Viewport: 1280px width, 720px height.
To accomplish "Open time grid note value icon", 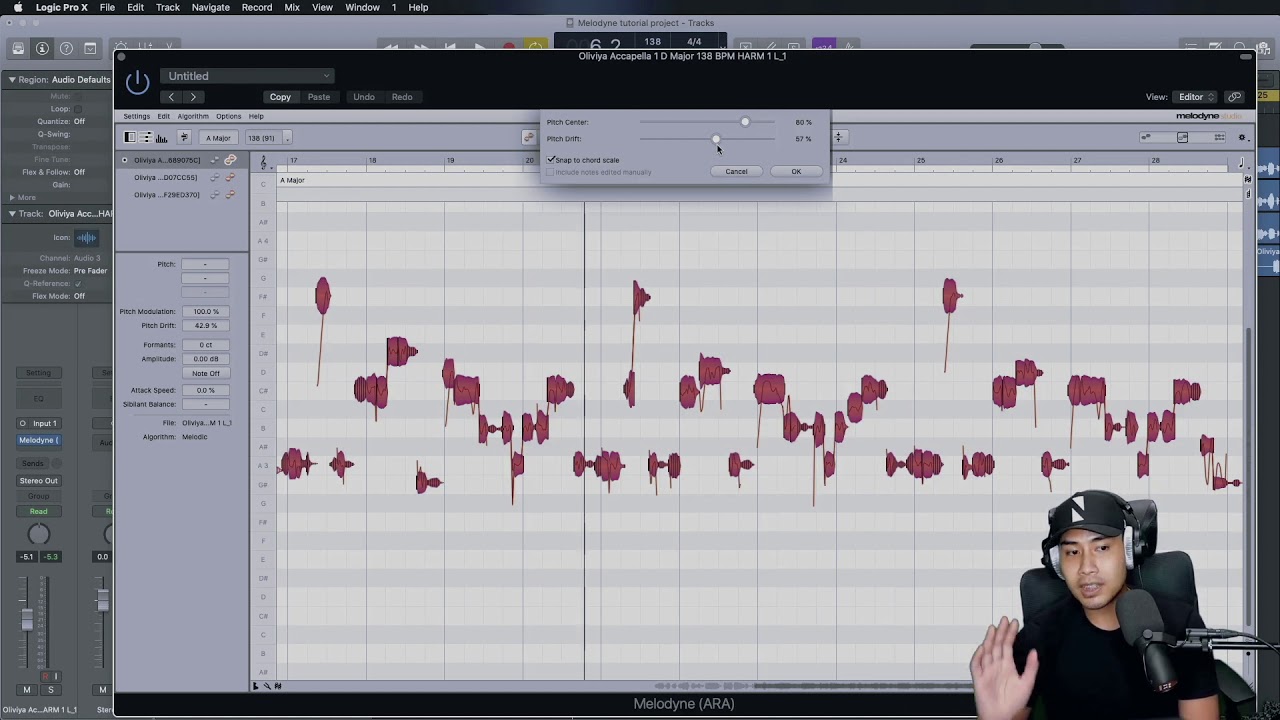I will click(1242, 163).
